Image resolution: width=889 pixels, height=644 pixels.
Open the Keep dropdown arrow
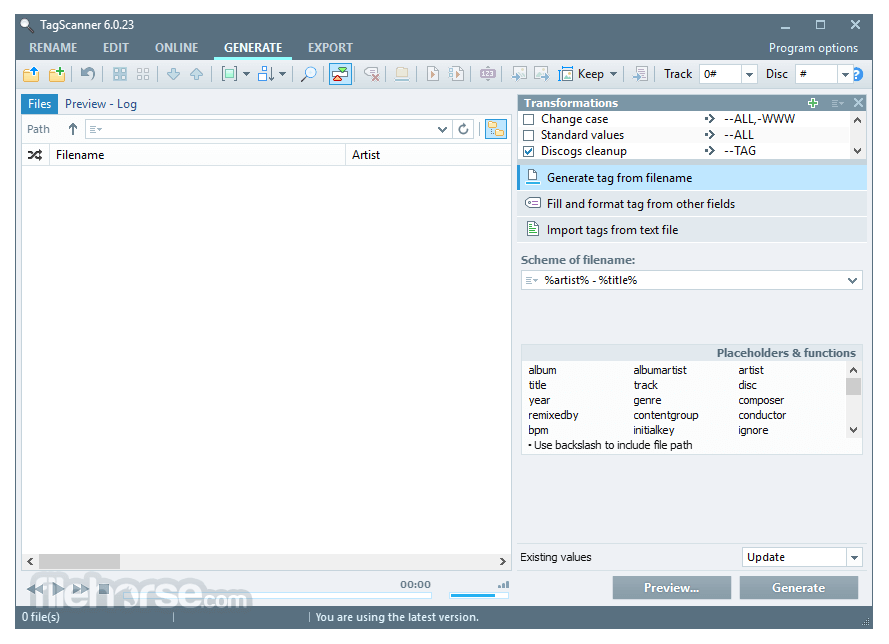click(613, 74)
